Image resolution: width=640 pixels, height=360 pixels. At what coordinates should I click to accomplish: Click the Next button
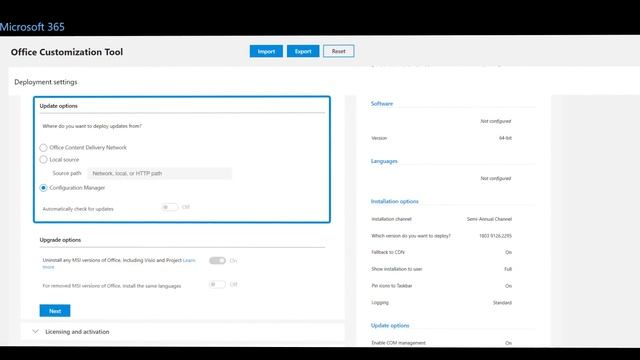(55, 311)
